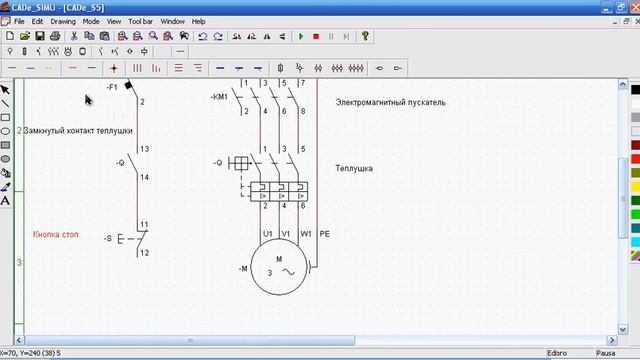Open the Mode menu
This screenshot has height=360, width=640.
point(91,22)
